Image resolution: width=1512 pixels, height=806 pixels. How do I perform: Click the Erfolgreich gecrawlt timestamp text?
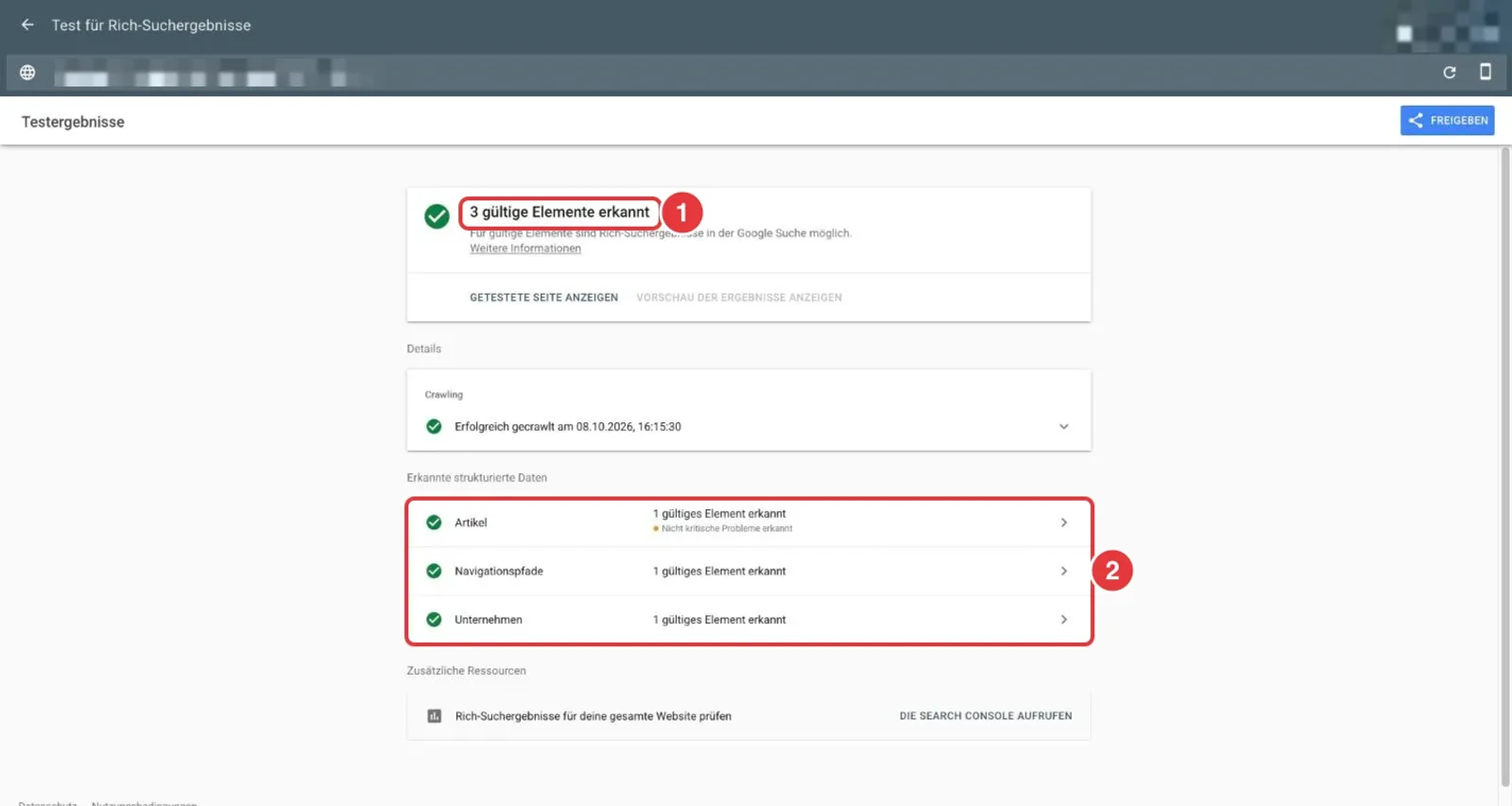568,427
